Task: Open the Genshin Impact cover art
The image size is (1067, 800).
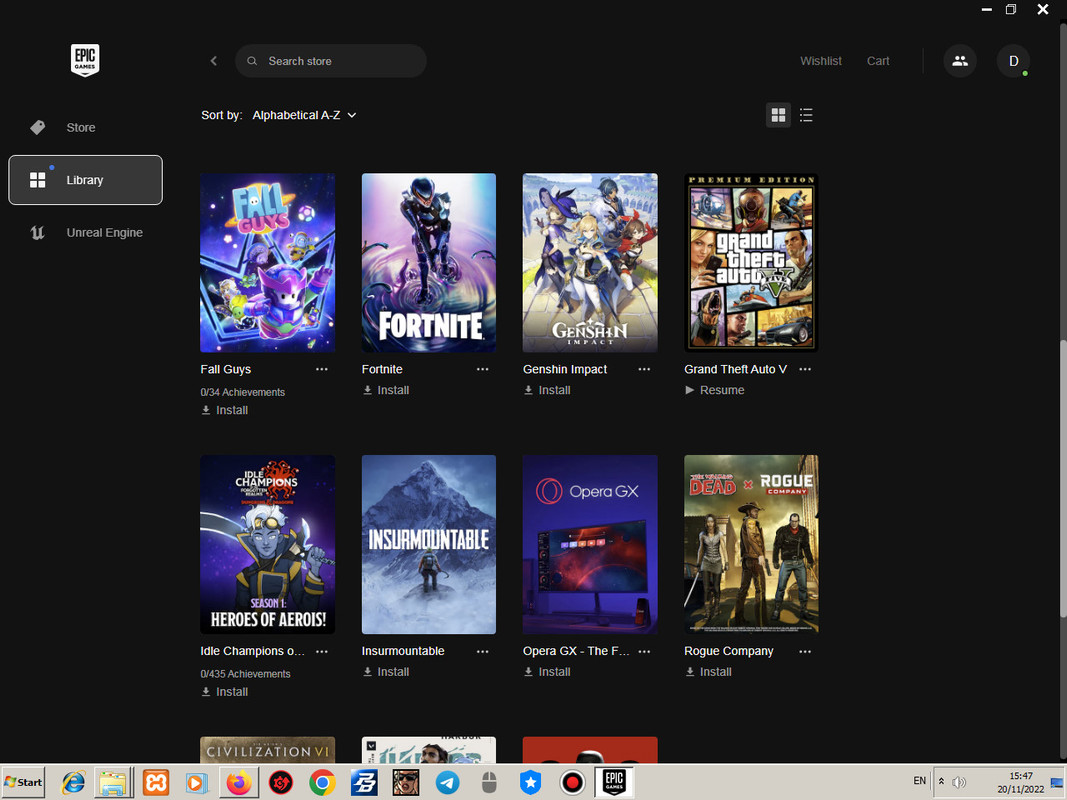Action: (x=590, y=263)
